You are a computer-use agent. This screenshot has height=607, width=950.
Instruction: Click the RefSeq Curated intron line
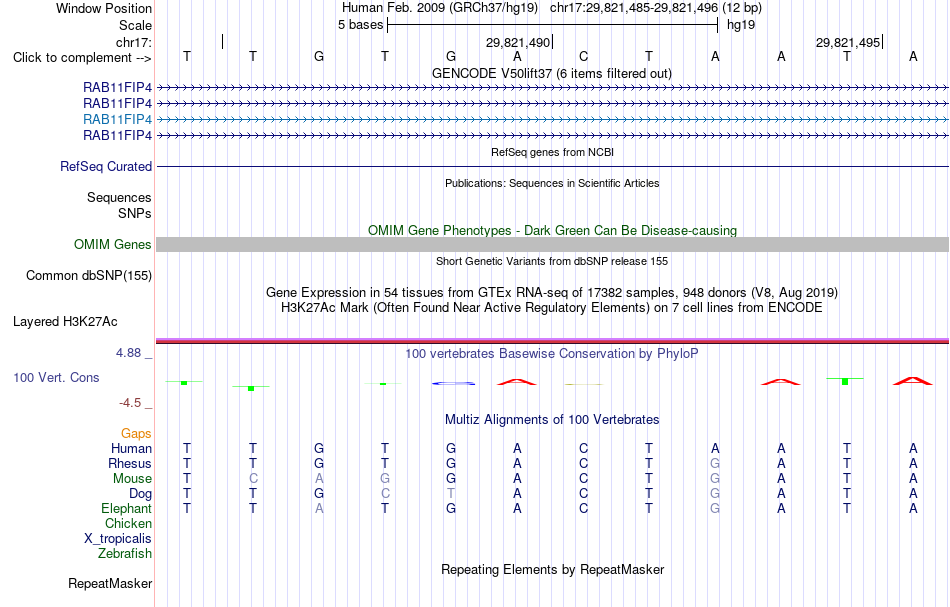tap(552, 166)
